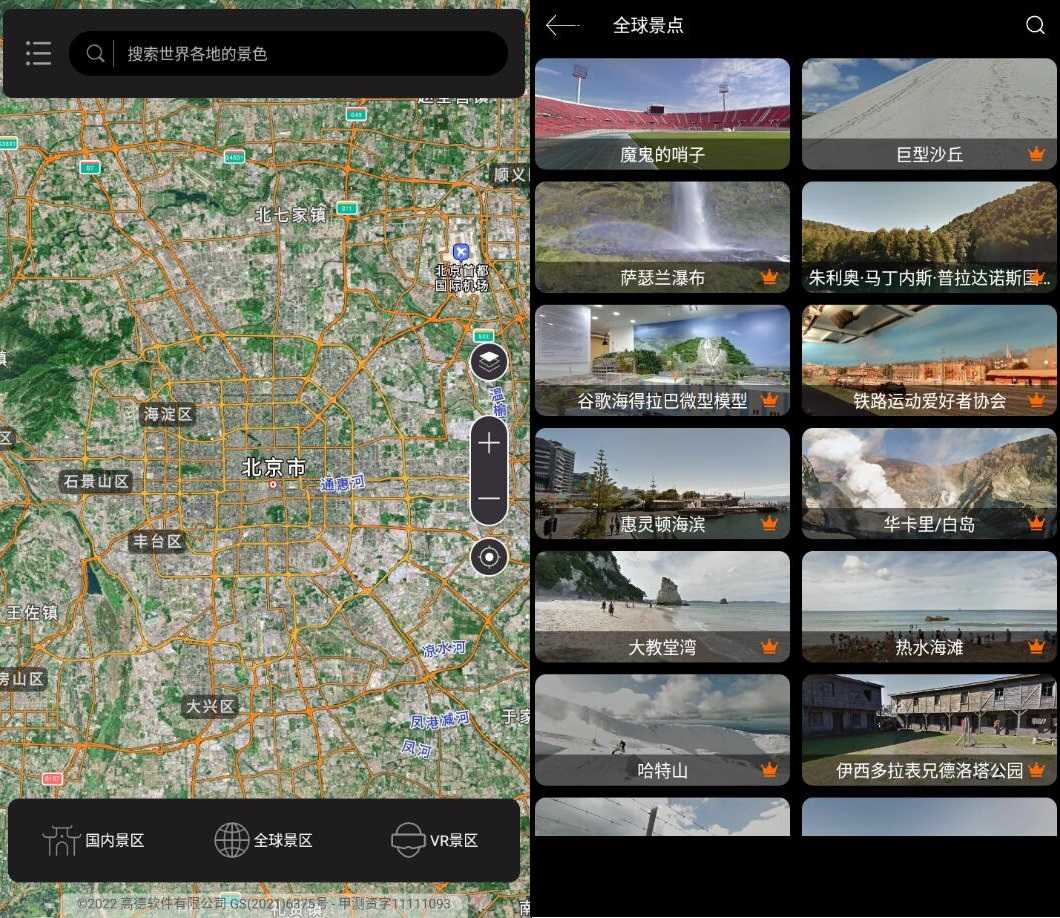The height and width of the screenshot is (918, 1060).
Task: Click the crown icon on 铁路运动爱好者协会
Action: pos(1036,401)
